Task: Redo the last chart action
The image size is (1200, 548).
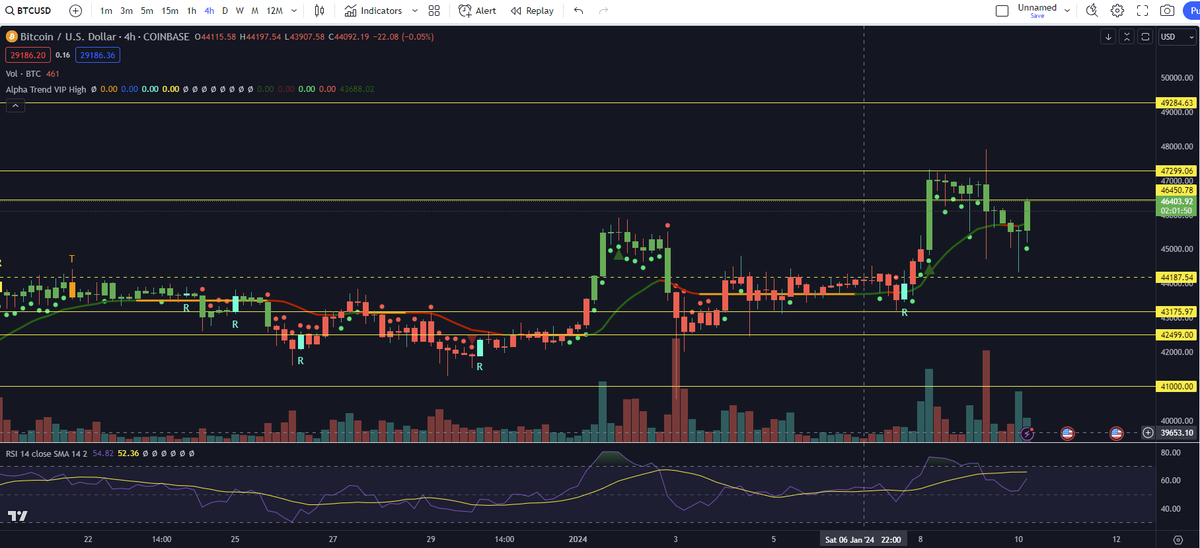Action: click(x=603, y=10)
